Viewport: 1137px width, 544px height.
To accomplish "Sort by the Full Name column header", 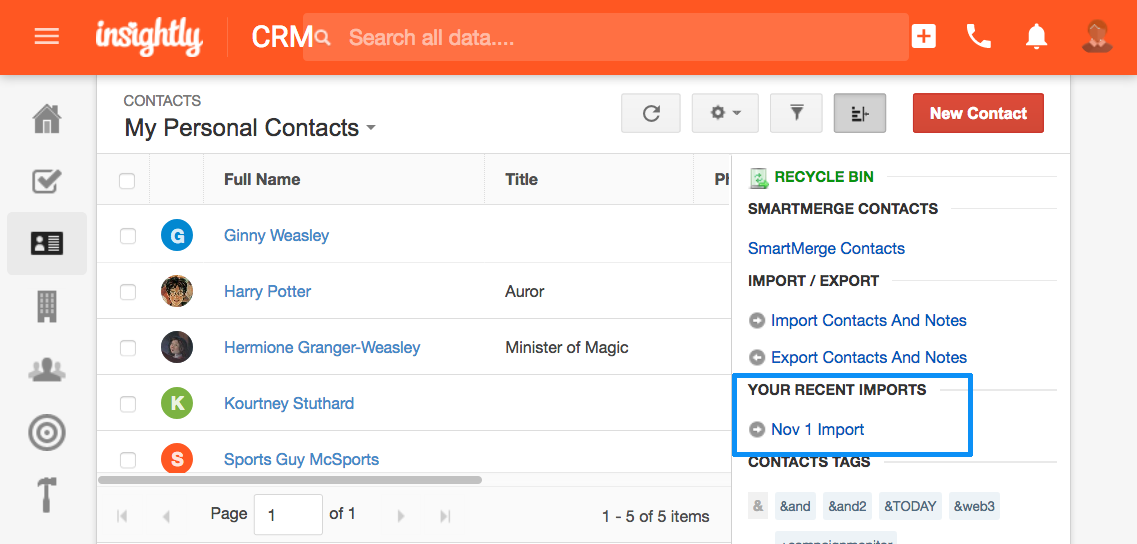I will point(262,179).
